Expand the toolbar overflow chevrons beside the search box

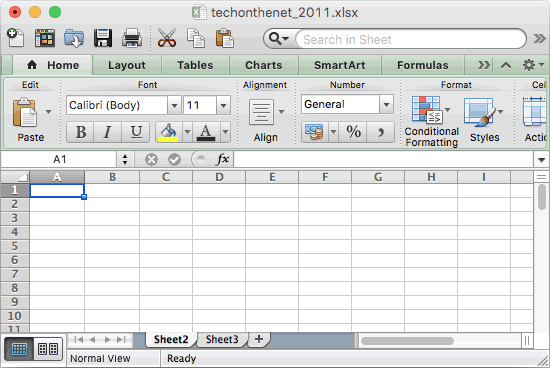tap(539, 38)
